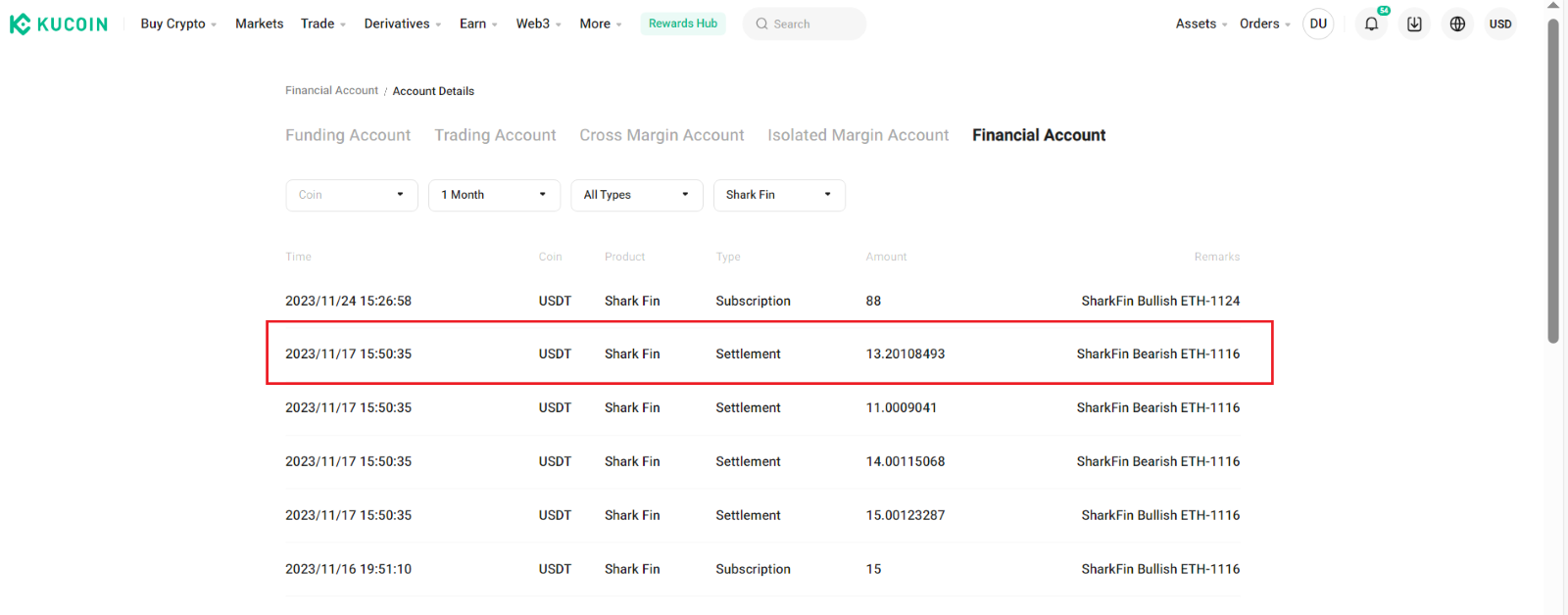Switch to Cross Margin Account tab
The width and height of the screenshot is (1568, 615).
(661, 135)
